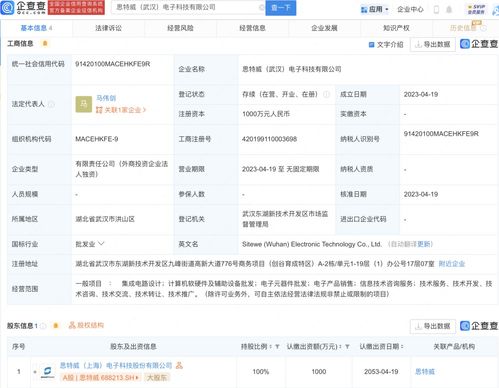This screenshot has width=499, height=388.
Task: Click the 企查查 badge beside 股东信息 export
Action: [x=479, y=326]
